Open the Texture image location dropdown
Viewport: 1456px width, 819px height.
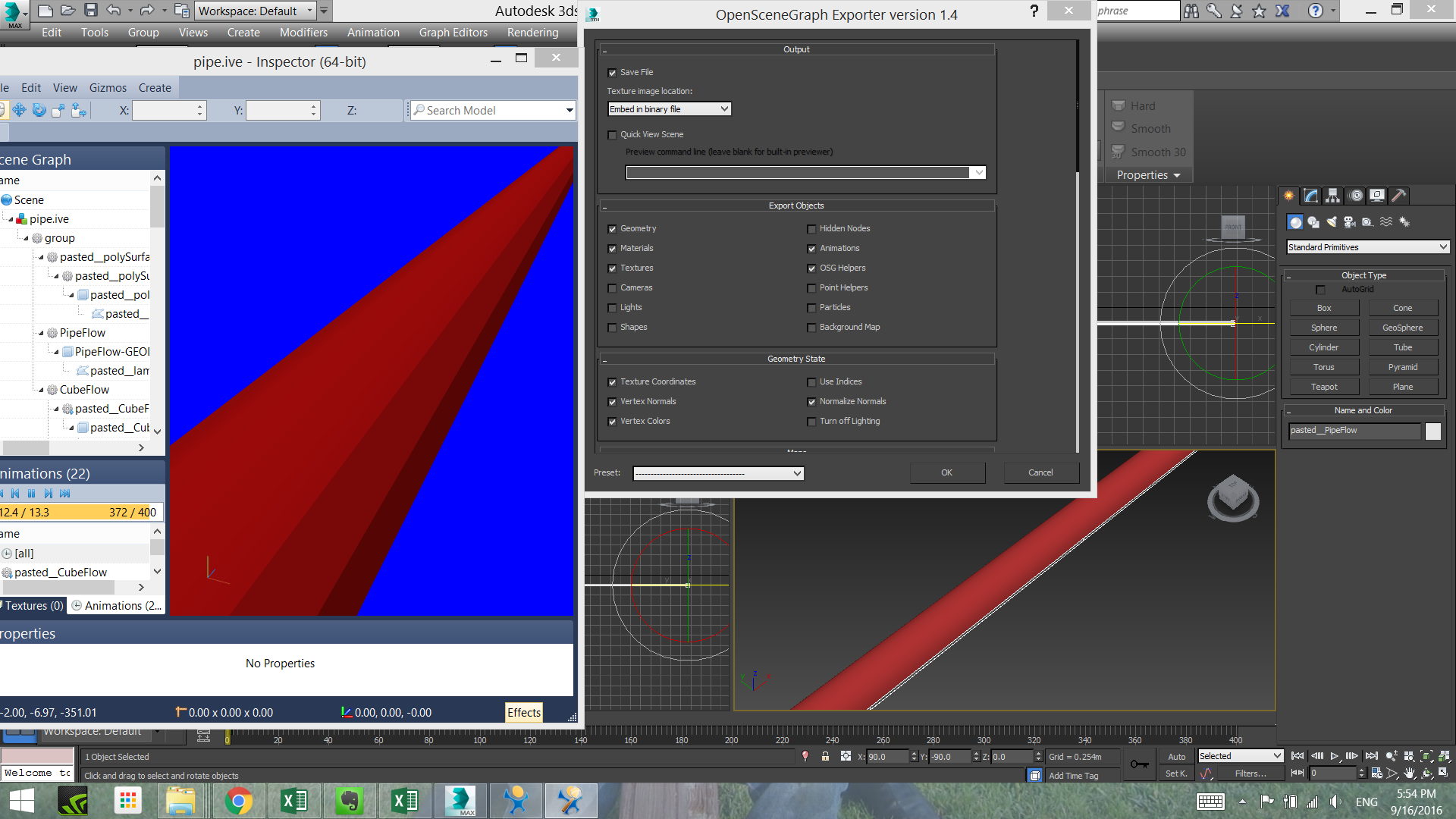pyautogui.click(x=670, y=109)
